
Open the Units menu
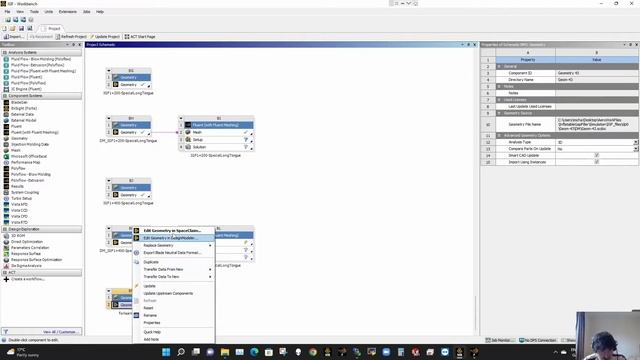coord(49,12)
